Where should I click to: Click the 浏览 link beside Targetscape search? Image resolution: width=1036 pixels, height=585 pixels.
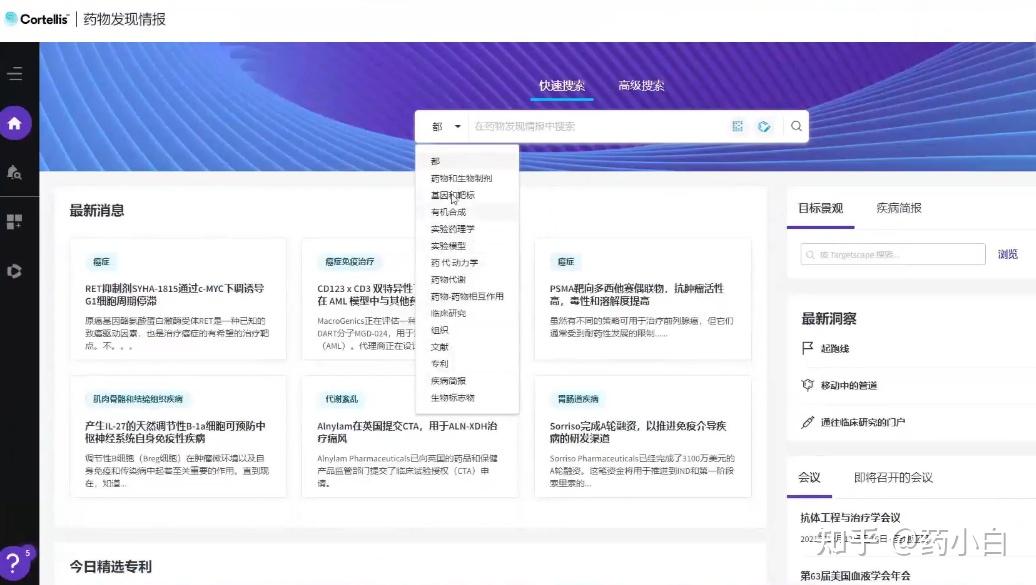click(1008, 254)
